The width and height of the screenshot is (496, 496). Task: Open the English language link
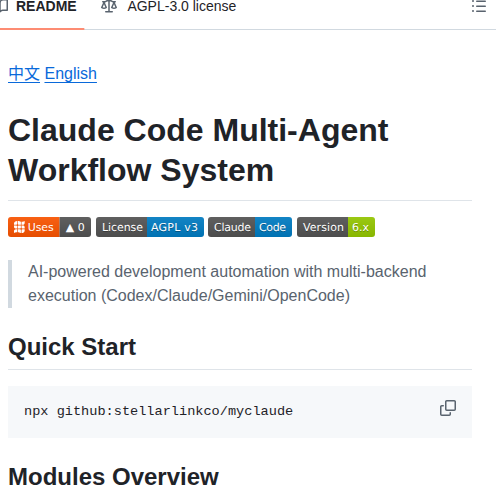[x=71, y=74]
